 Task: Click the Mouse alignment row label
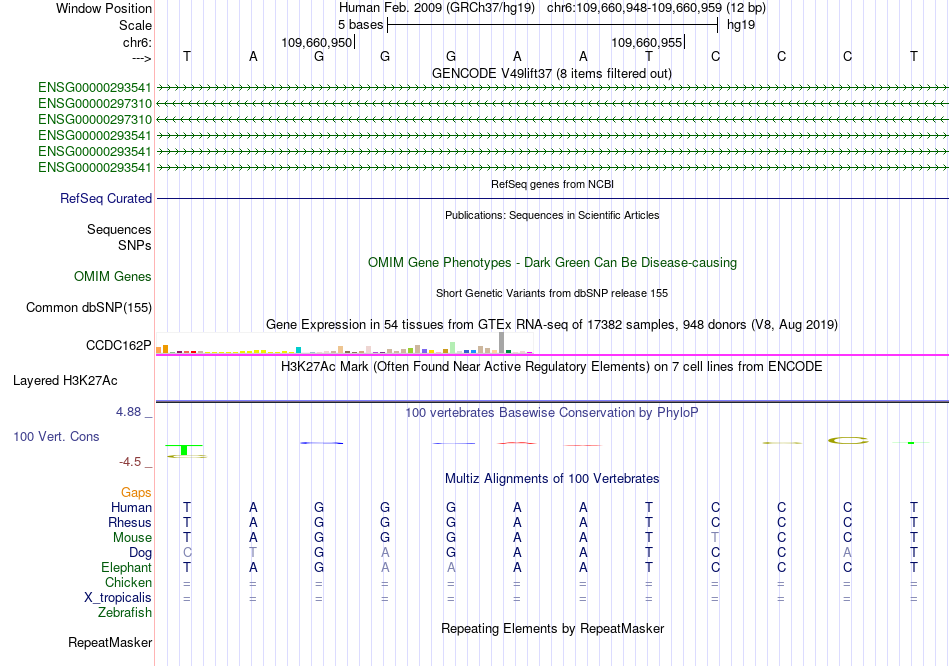tap(132, 538)
